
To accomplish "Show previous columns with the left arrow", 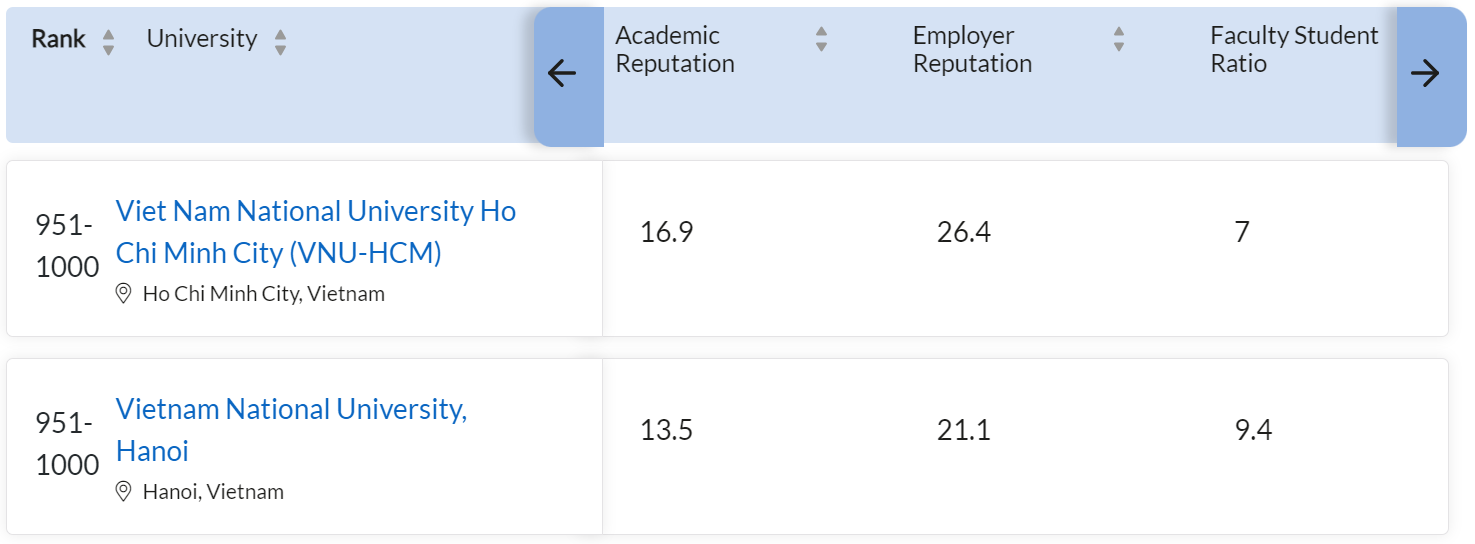I will tap(563, 74).
